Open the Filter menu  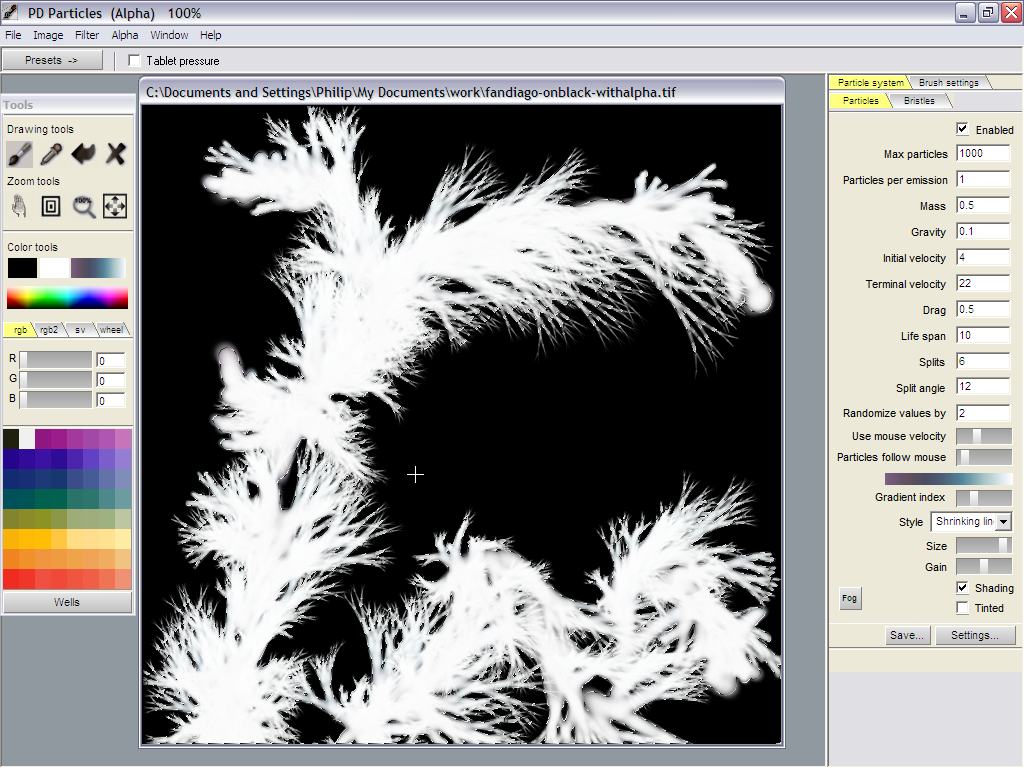[x=87, y=35]
